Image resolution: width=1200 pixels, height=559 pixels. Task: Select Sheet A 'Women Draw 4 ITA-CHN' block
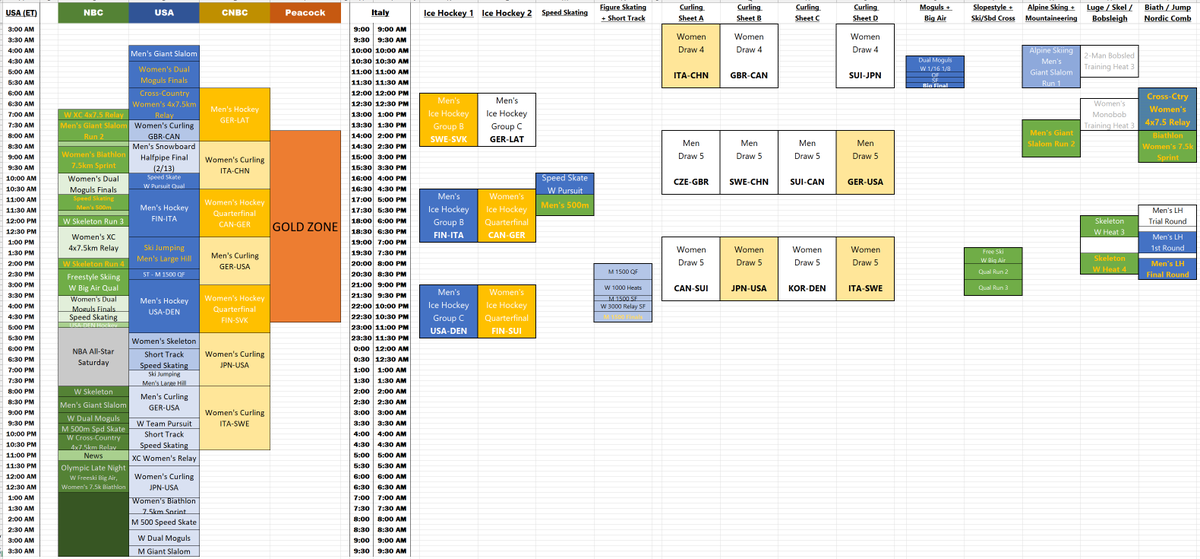point(691,55)
